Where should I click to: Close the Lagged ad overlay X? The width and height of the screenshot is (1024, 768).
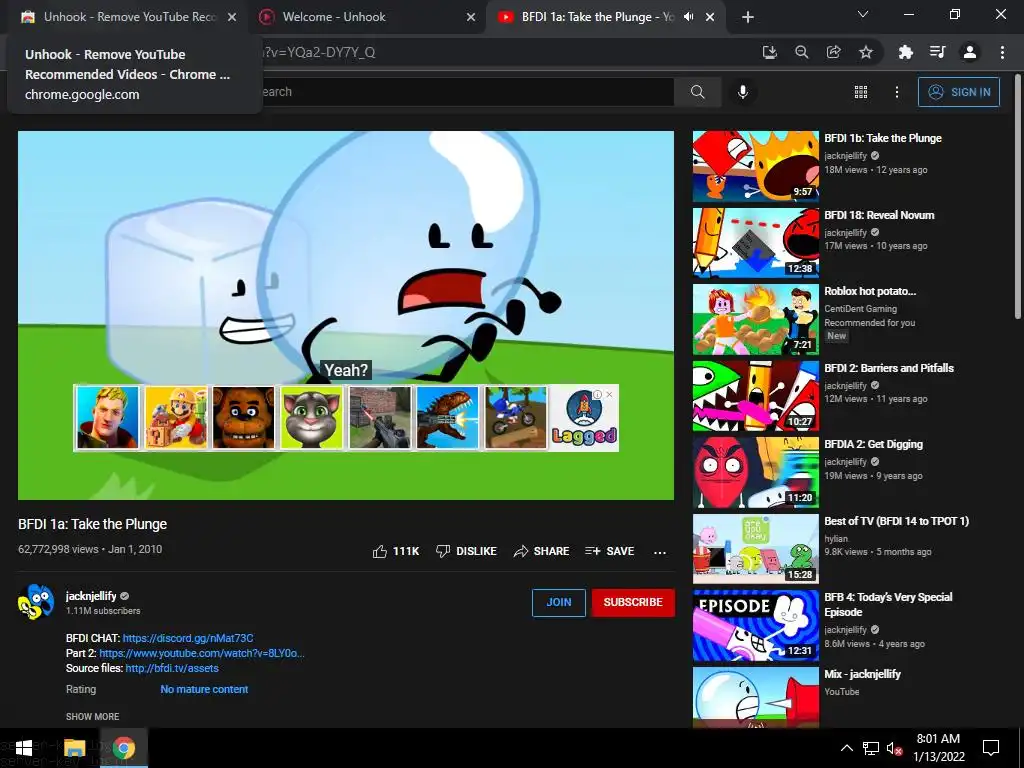click(x=609, y=394)
